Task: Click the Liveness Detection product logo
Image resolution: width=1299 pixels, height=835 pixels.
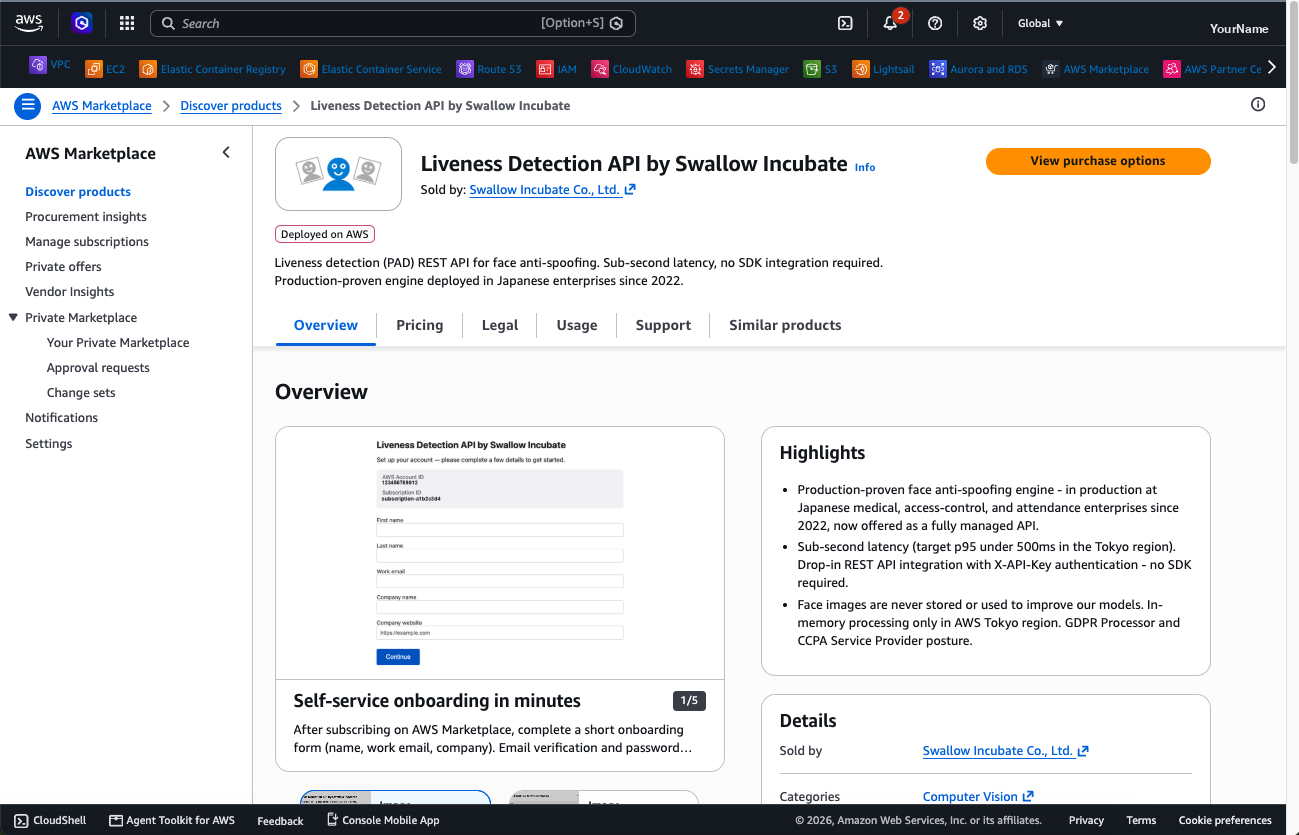Action: pos(338,174)
